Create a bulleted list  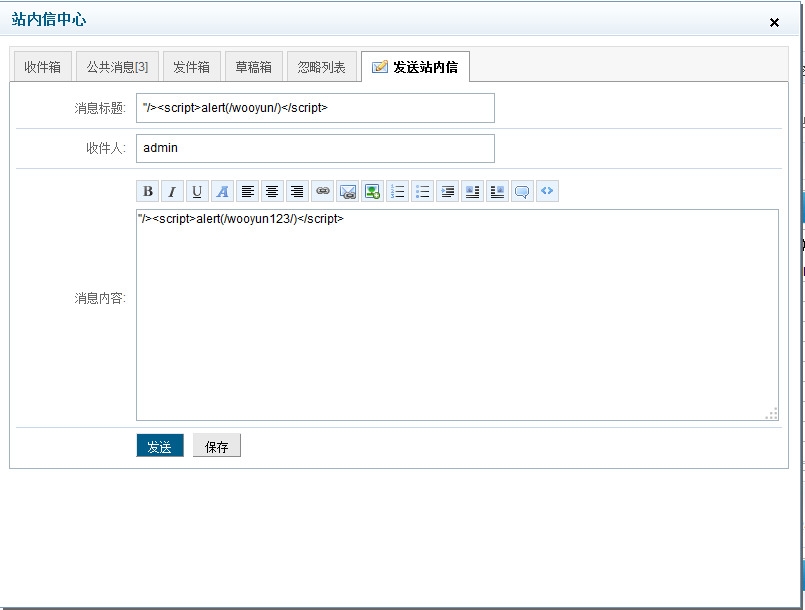[x=423, y=192]
